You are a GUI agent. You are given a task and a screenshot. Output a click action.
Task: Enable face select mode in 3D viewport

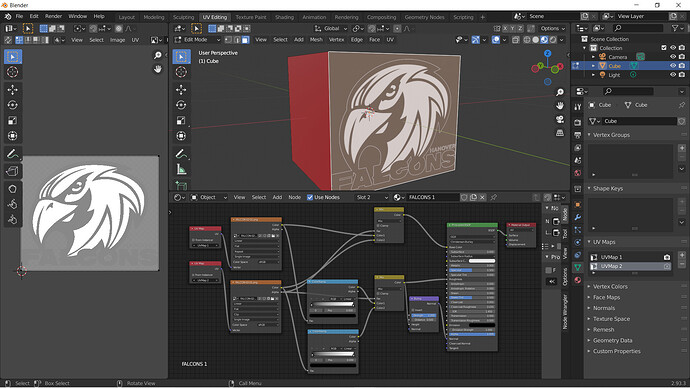tap(245, 40)
